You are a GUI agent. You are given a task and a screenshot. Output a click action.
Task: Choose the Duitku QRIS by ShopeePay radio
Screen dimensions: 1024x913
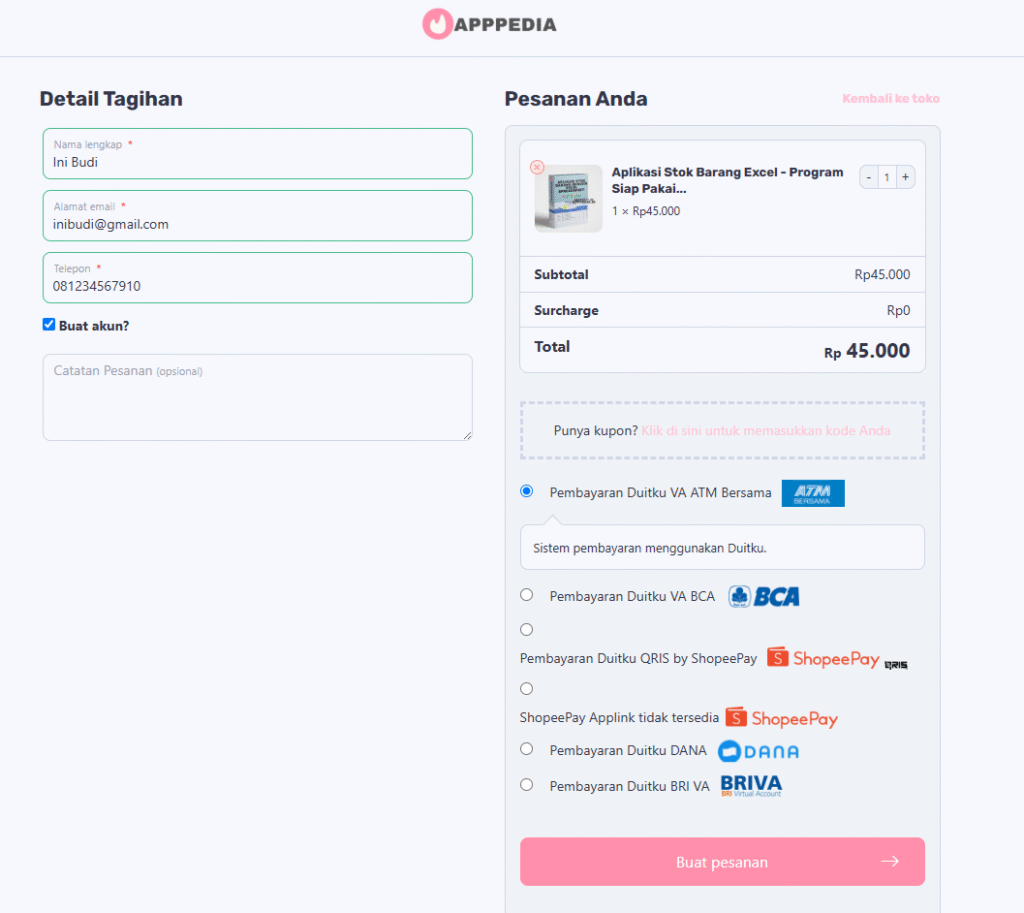coord(526,630)
